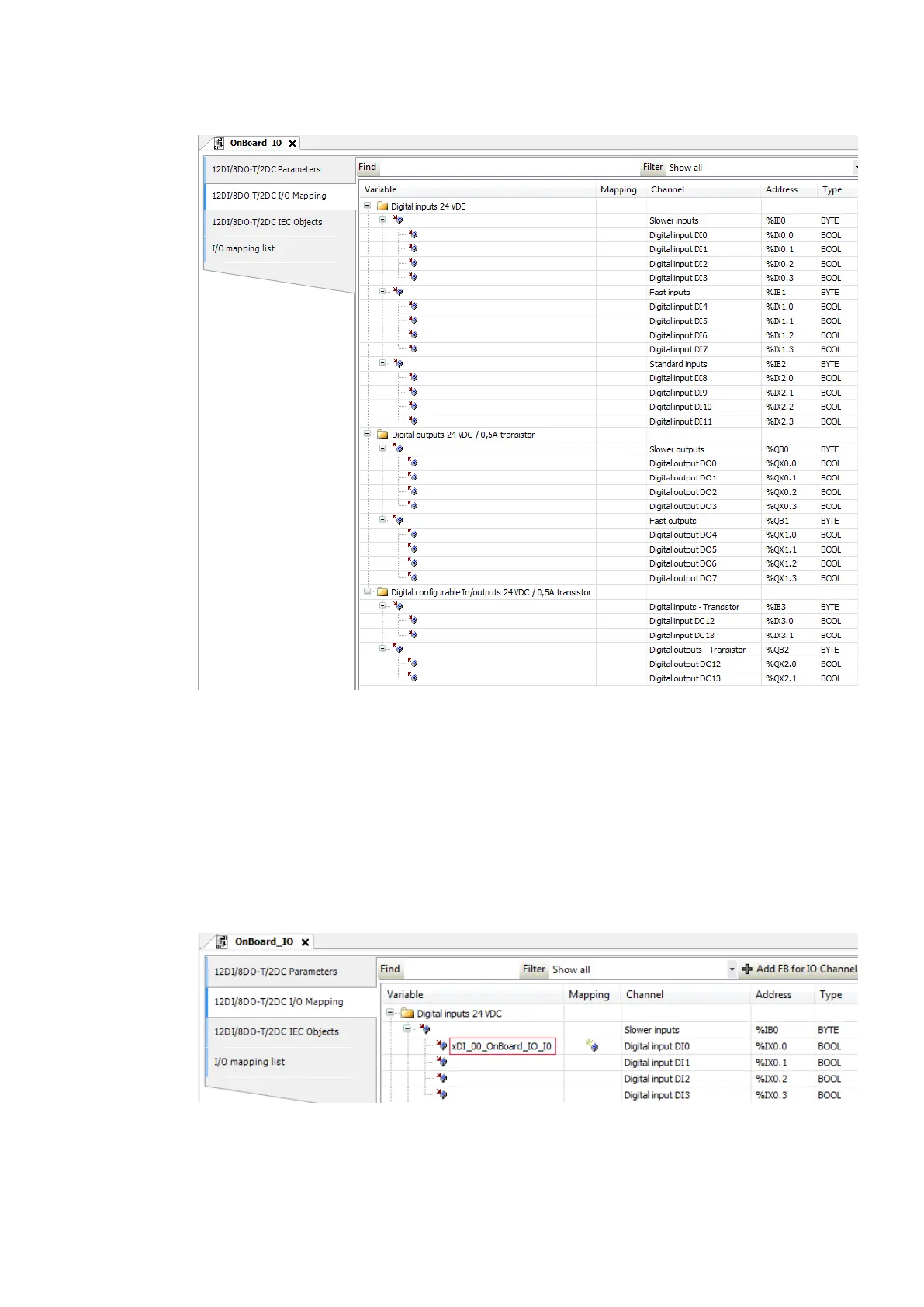Collapse the Slower outputs group
The height and width of the screenshot is (1307, 924).
click(382, 449)
